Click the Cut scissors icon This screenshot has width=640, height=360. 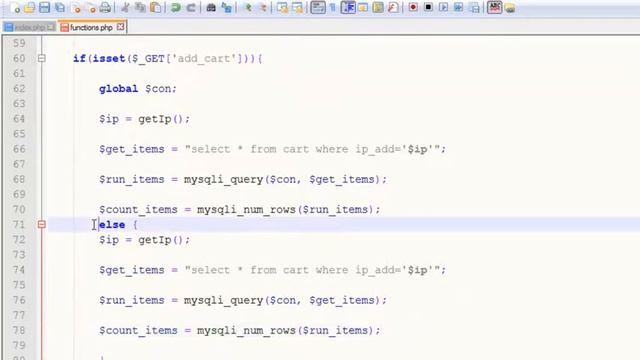coord(125,7)
